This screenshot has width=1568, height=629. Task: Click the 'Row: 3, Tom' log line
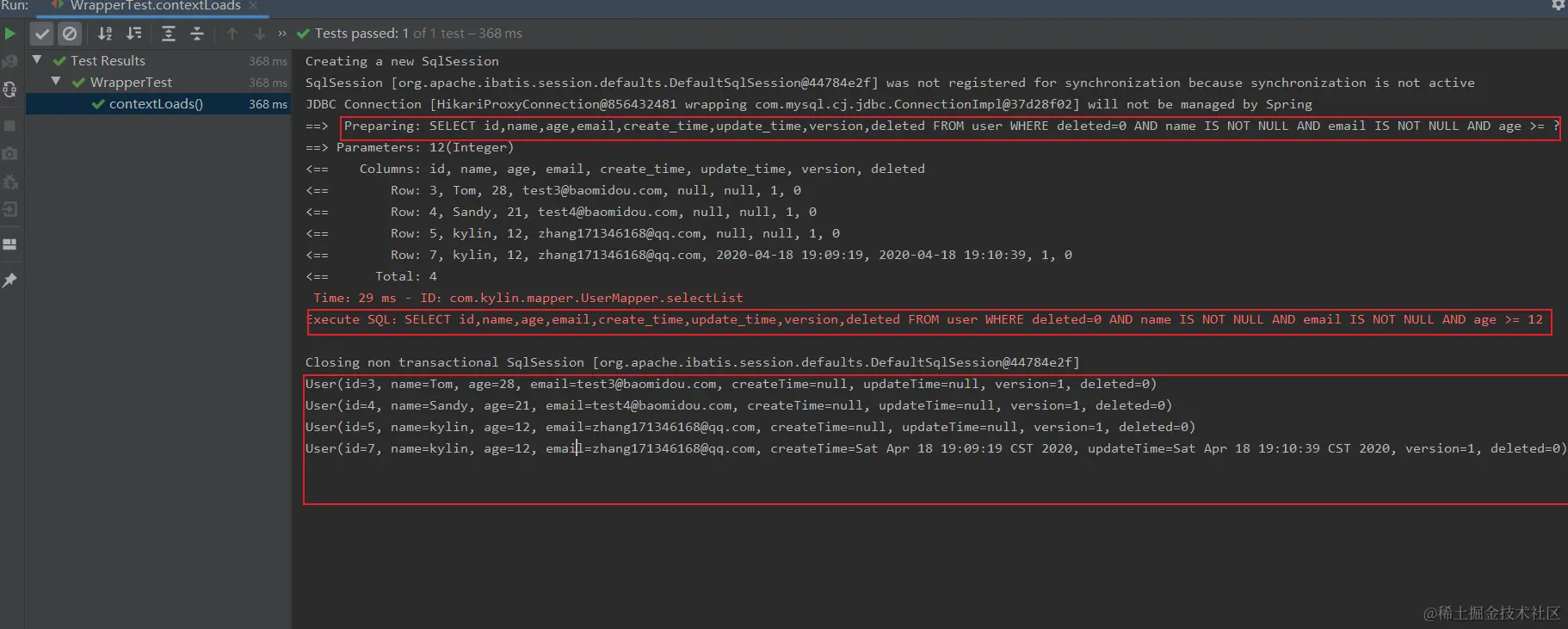click(x=553, y=190)
